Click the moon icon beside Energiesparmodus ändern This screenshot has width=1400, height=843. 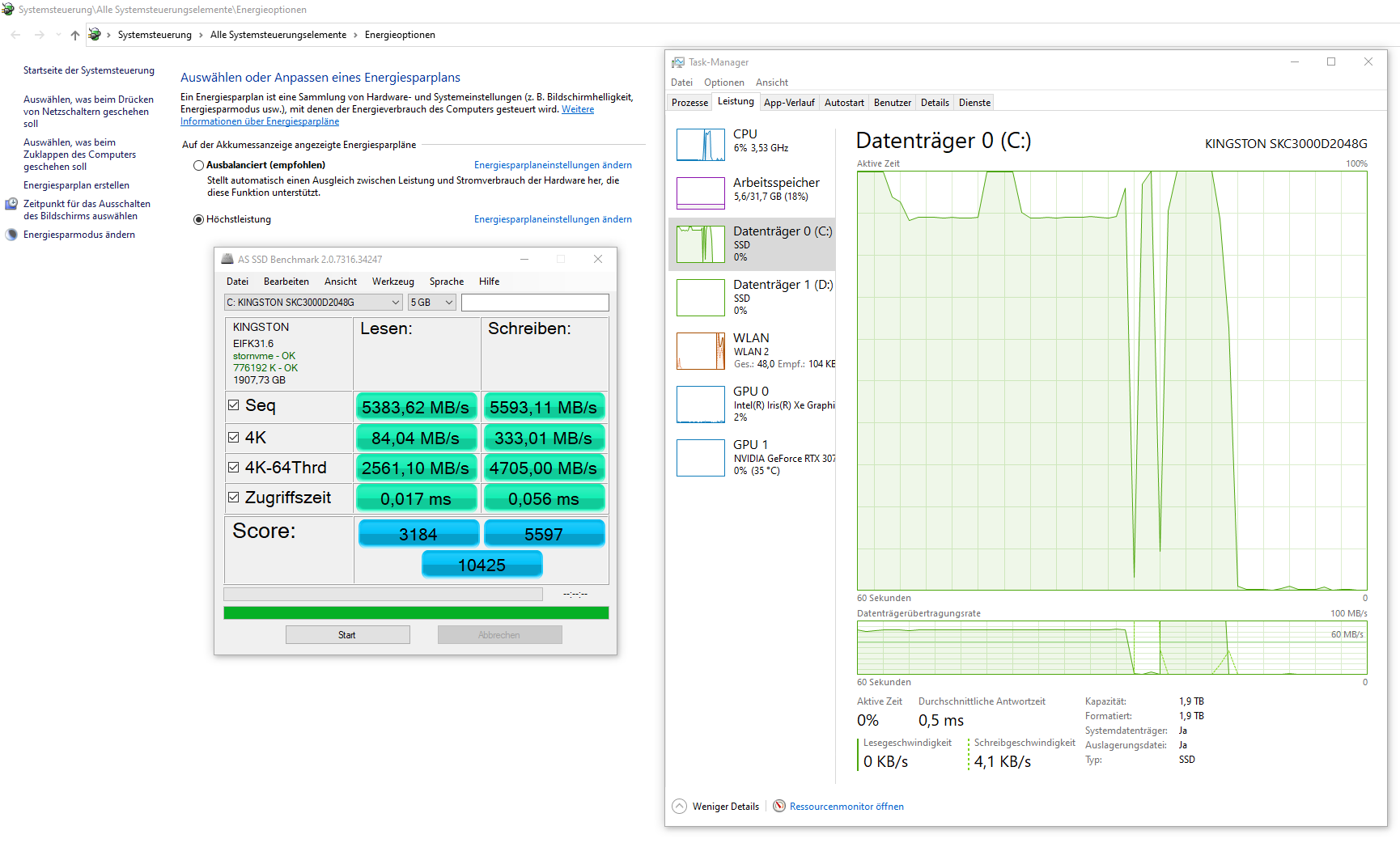tap(11, 235)
